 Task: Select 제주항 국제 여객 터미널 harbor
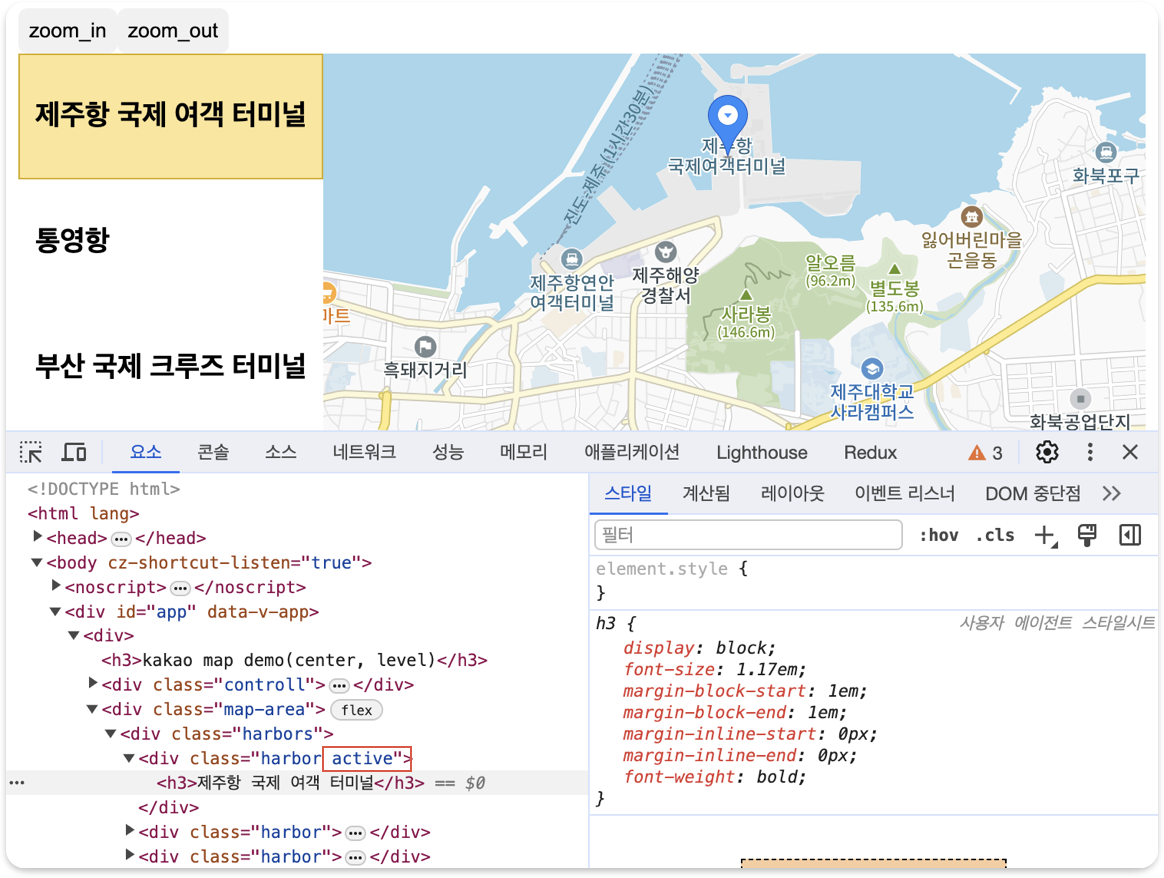(x=171, y=116)
